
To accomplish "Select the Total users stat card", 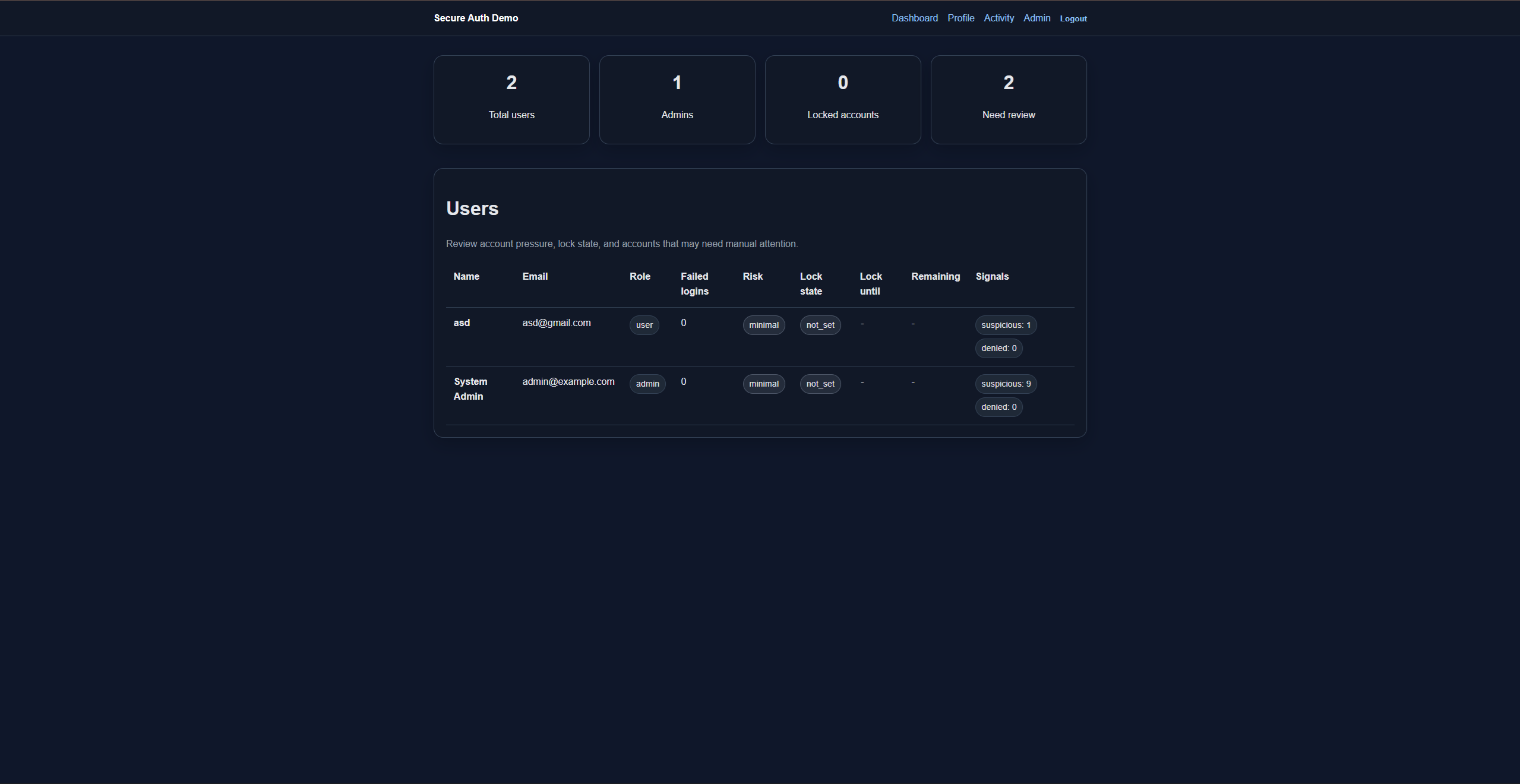I will [x=511, y=99].
